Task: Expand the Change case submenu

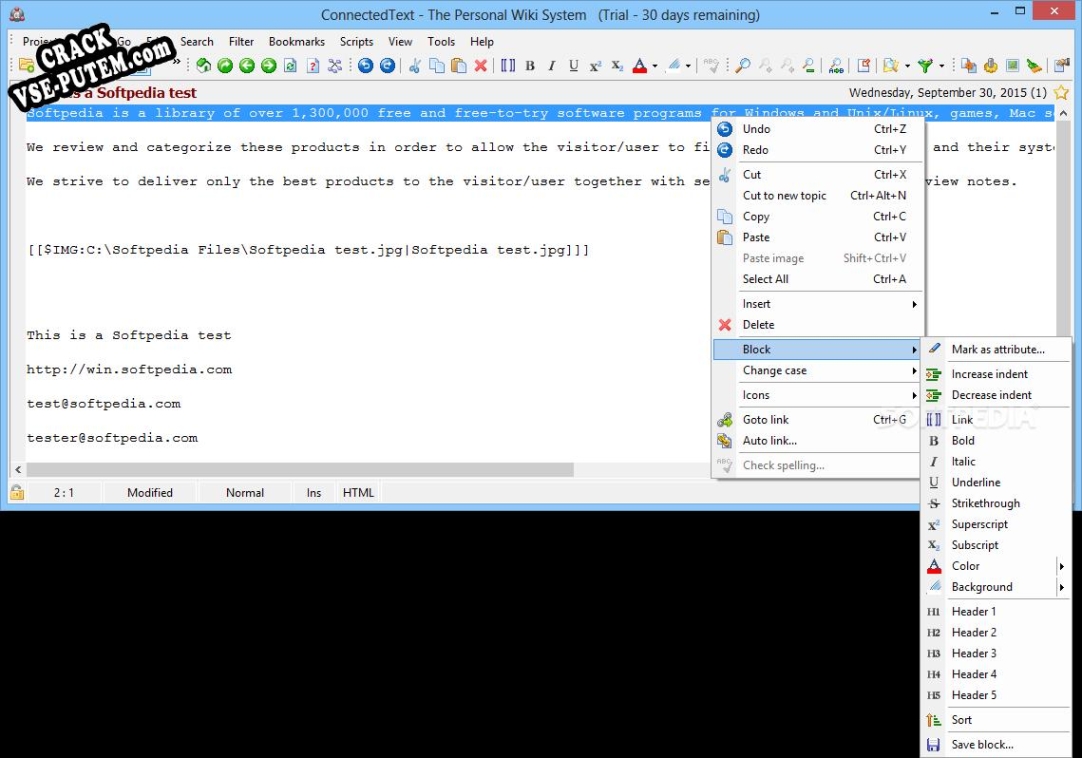Action: click(913, 371)
